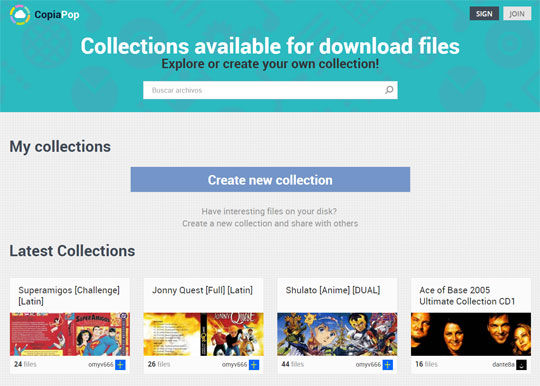This screenshot has height=386, width=540.
Task: Select the Jonny Quest cover thumbnail
Action: 204,334
